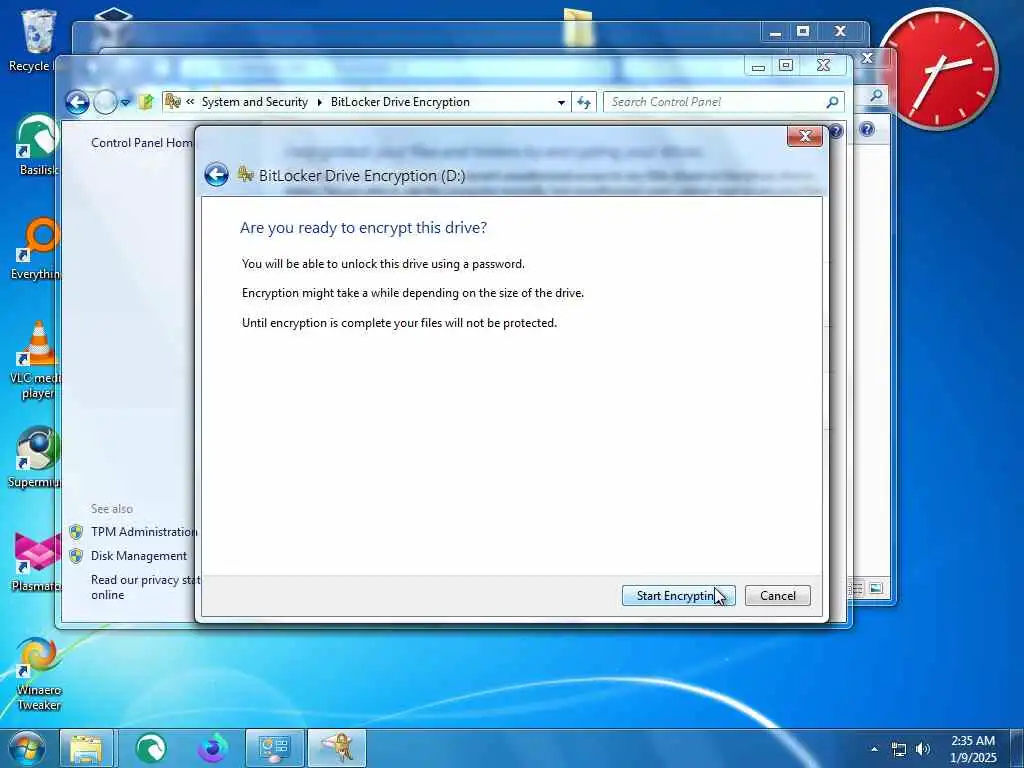Open the Basilisk desktop shortcut

point(37,145)
